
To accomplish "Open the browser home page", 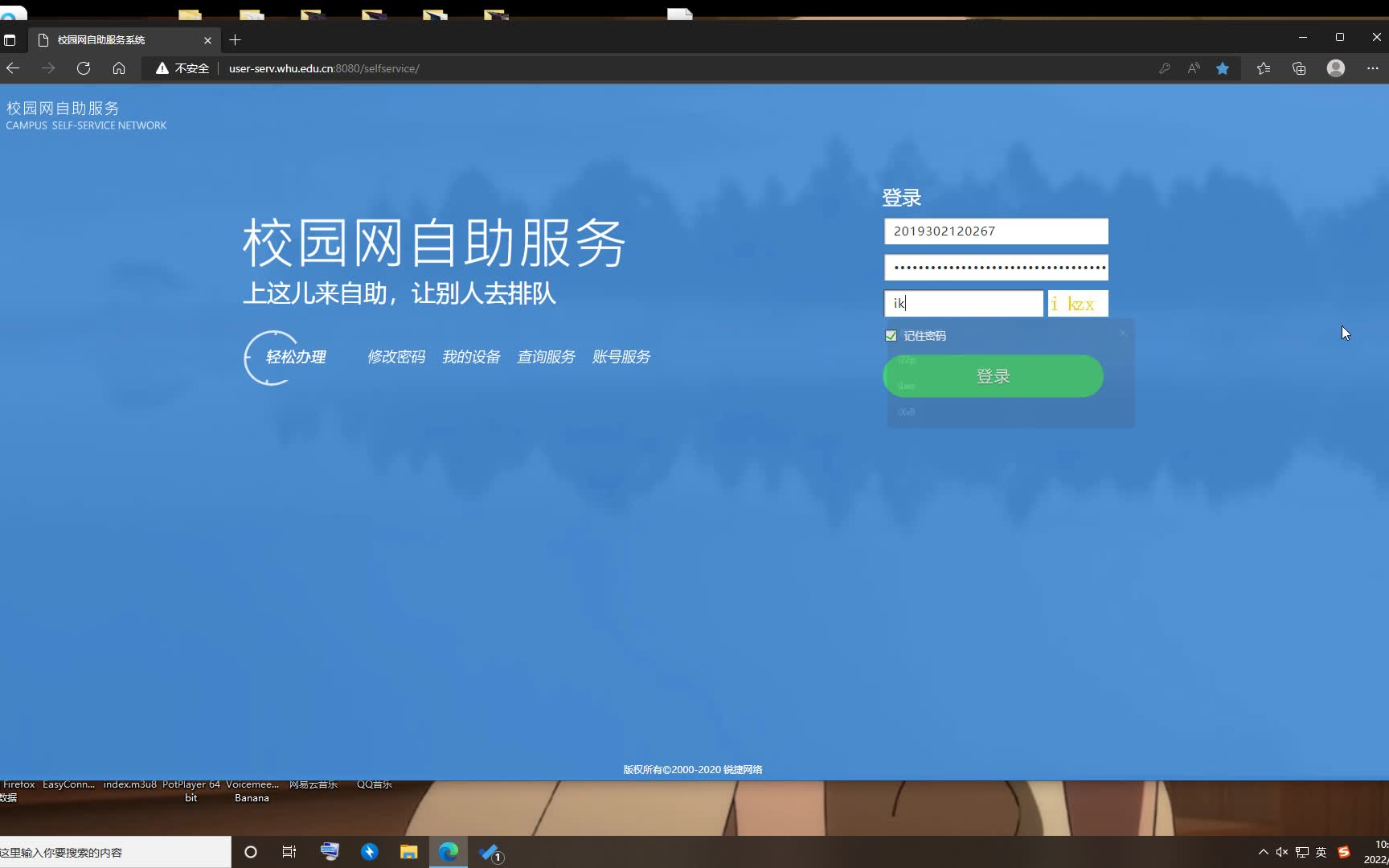I will (x=119, y=68).
